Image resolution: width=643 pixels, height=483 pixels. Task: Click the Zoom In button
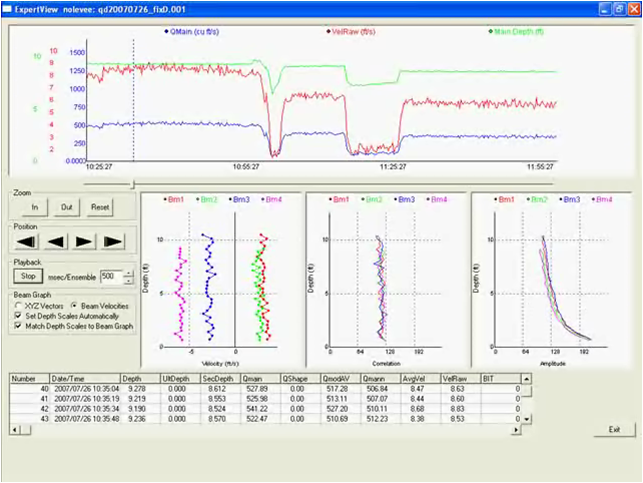point(33,207)
